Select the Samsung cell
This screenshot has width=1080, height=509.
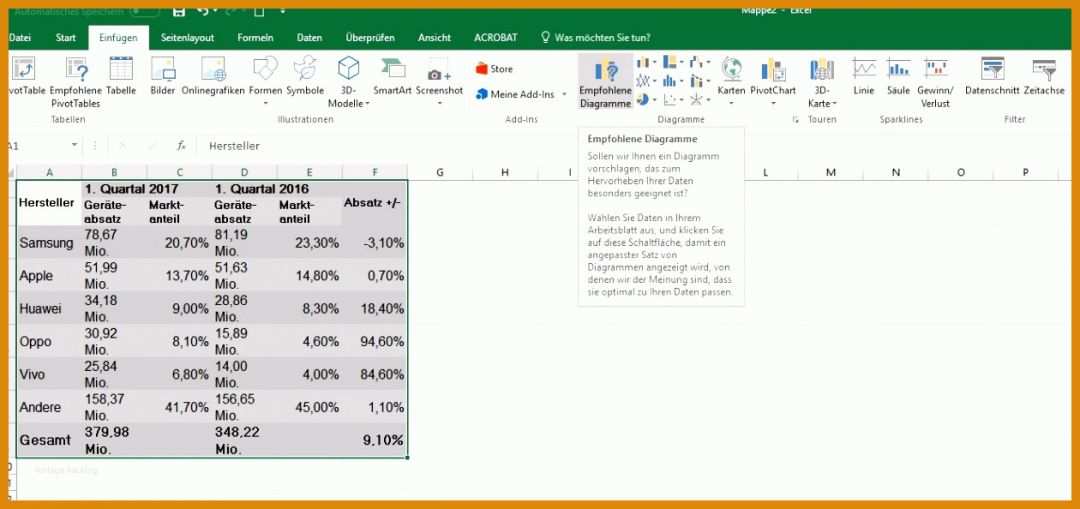[49, 242]
